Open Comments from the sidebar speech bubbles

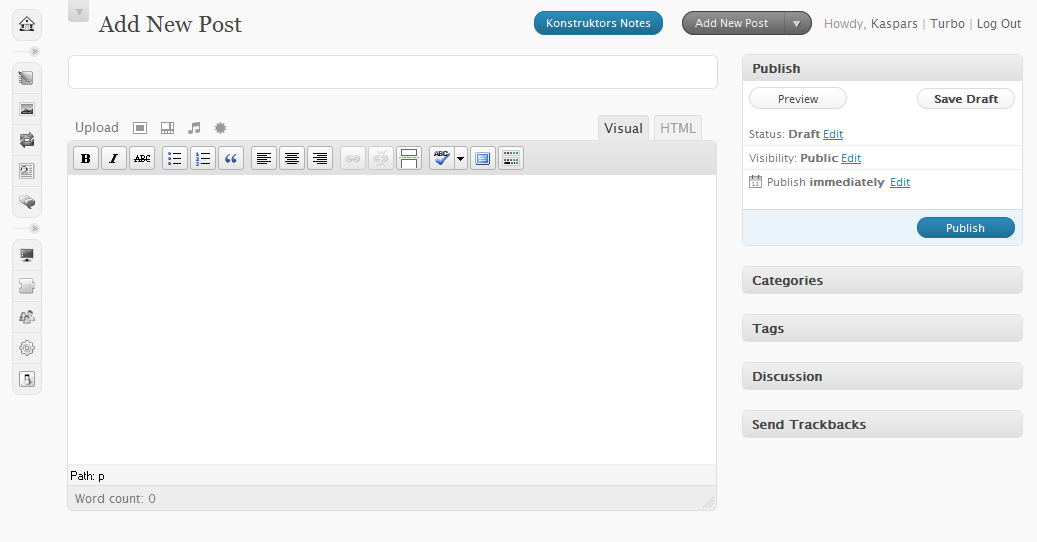(x=27, y=201)
